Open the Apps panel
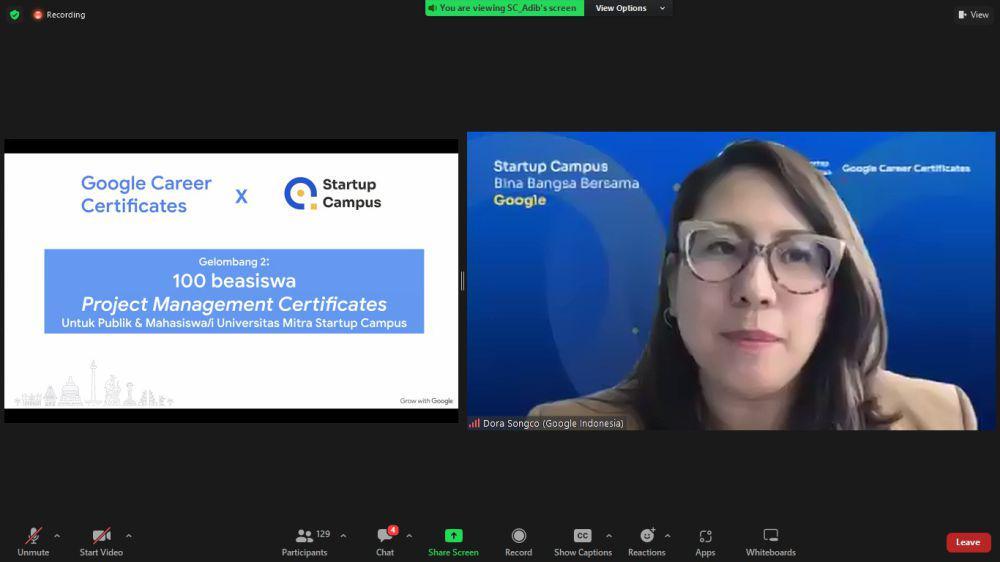1000x562 pixels. coord(705,542)
